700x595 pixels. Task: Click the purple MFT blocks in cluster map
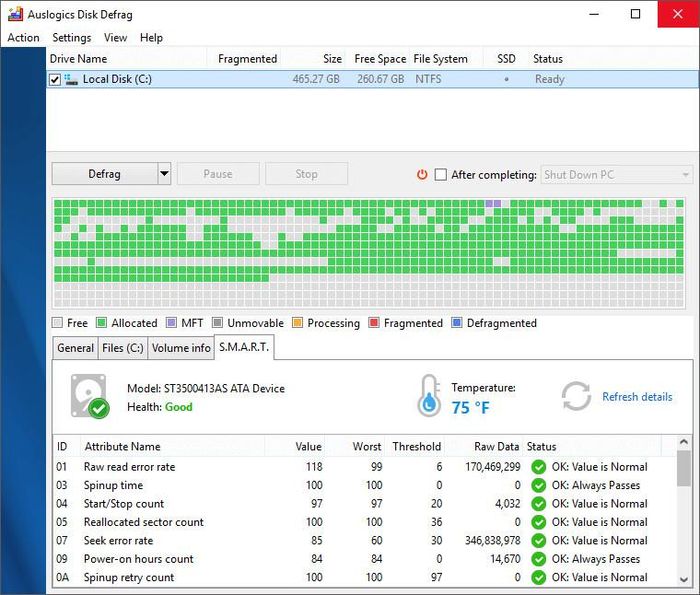[493, 204]
